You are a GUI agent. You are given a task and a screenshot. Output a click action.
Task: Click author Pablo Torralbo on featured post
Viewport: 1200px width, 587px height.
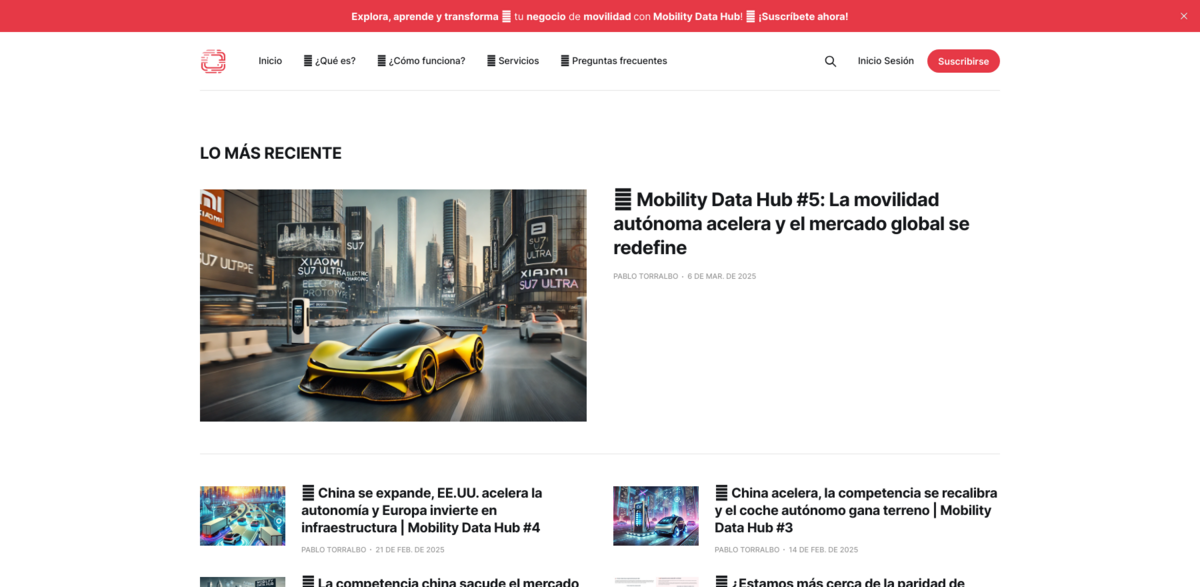645,276
